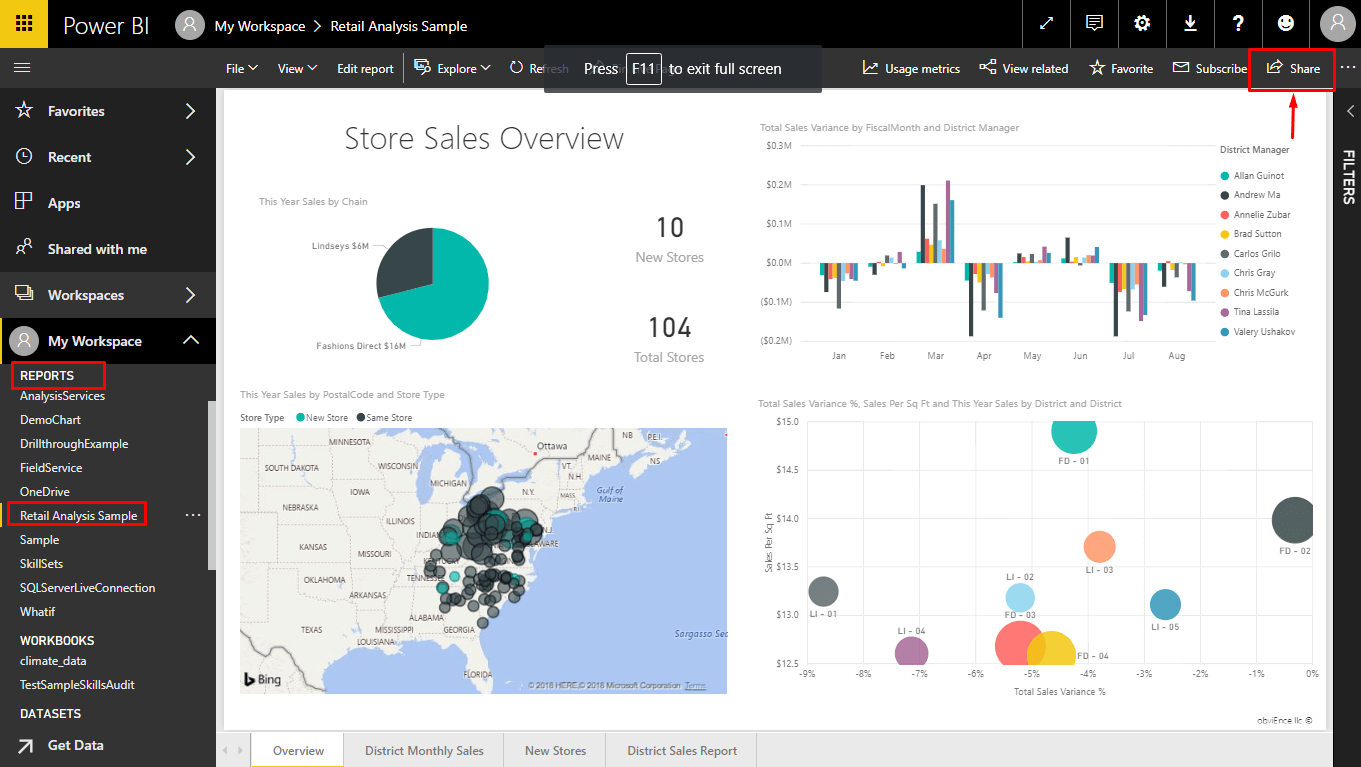Click the New Store legend item
This screenshot has width=1361, height=767.
coord(322,418)
